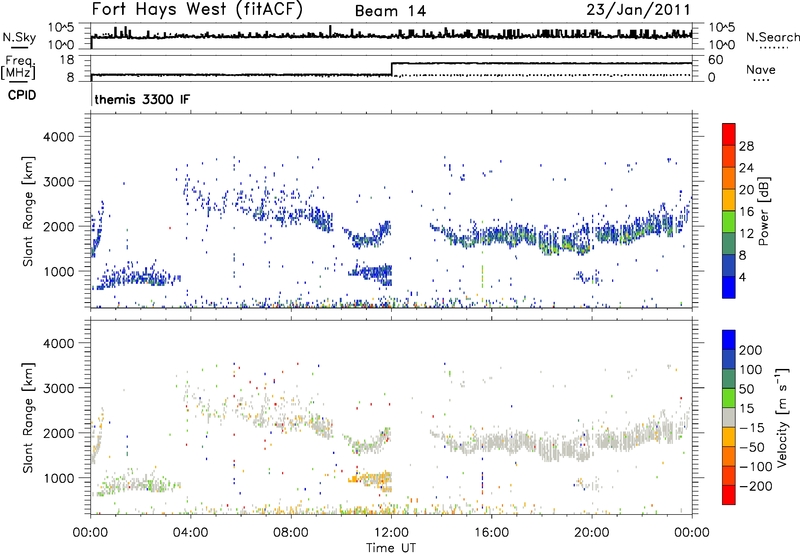Image resolution: width=800 pixels, height=554 pixels.
Task: Click the bright blue bottom power colorbar segment
Action: [x=729, y=287]
